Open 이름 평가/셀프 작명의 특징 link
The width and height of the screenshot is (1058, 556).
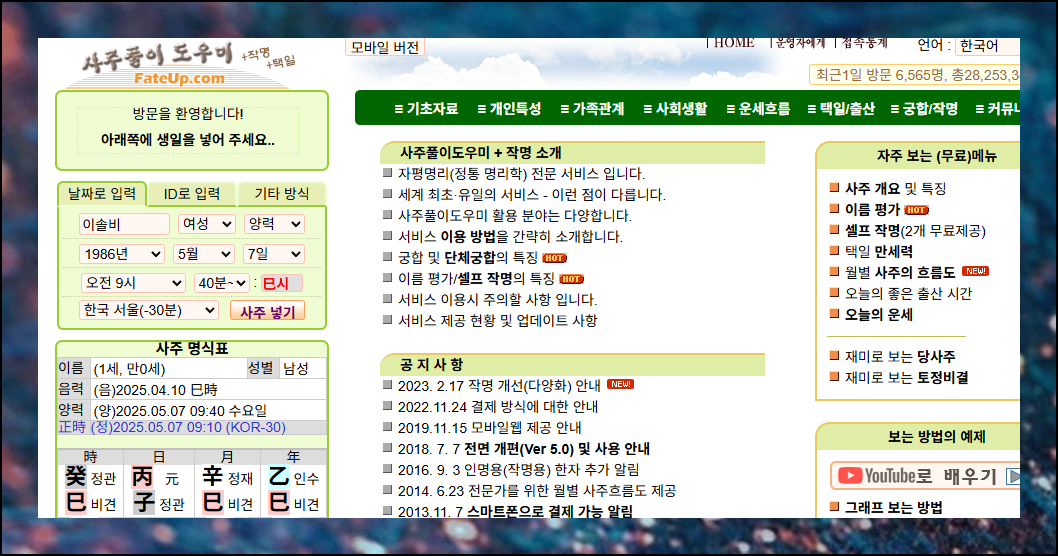tap(476, 279)
